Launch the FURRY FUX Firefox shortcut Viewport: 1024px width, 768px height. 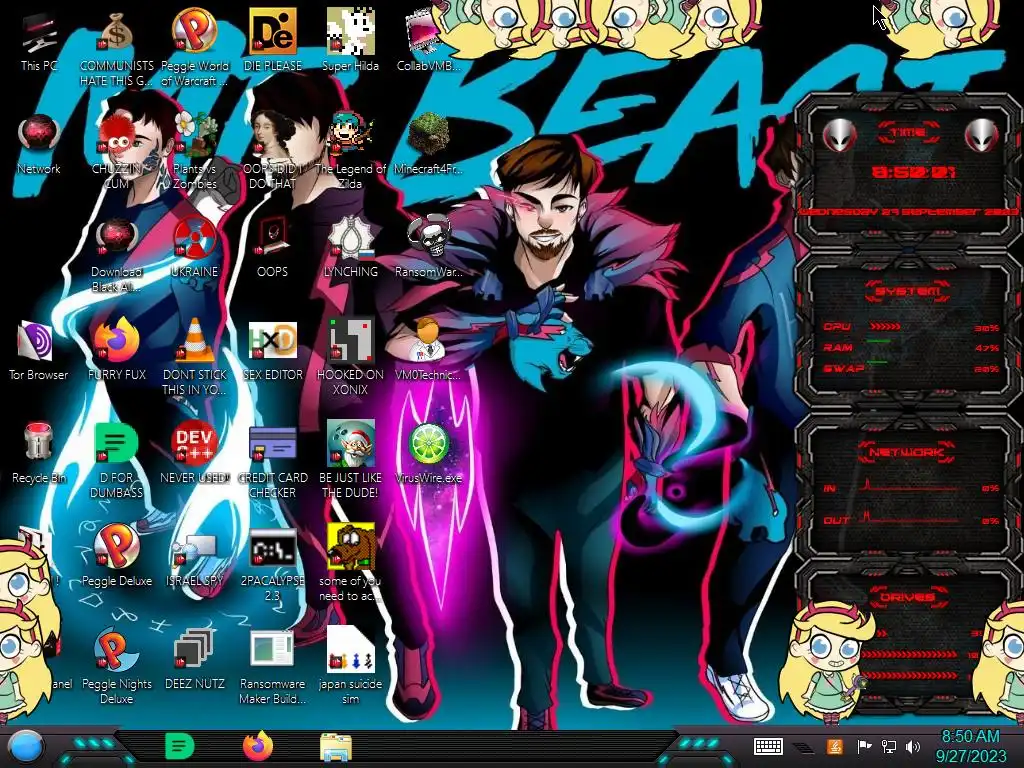tap(117, 351)
